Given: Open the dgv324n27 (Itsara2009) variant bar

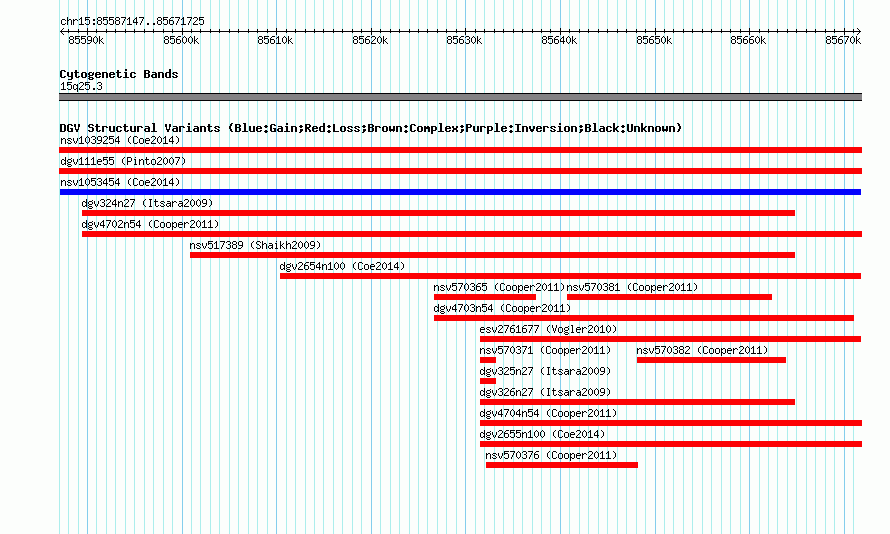Looking at the screenshot, I should pos(438,213).
